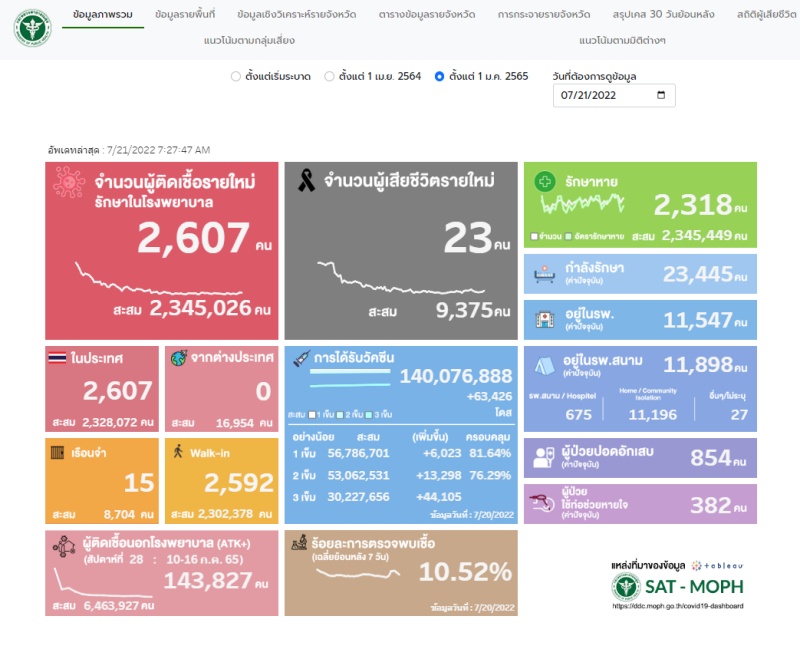Open the แนวโน้มตามกลุ่มเสี่ยง link
800x649 pixels.
pos(235,40)
